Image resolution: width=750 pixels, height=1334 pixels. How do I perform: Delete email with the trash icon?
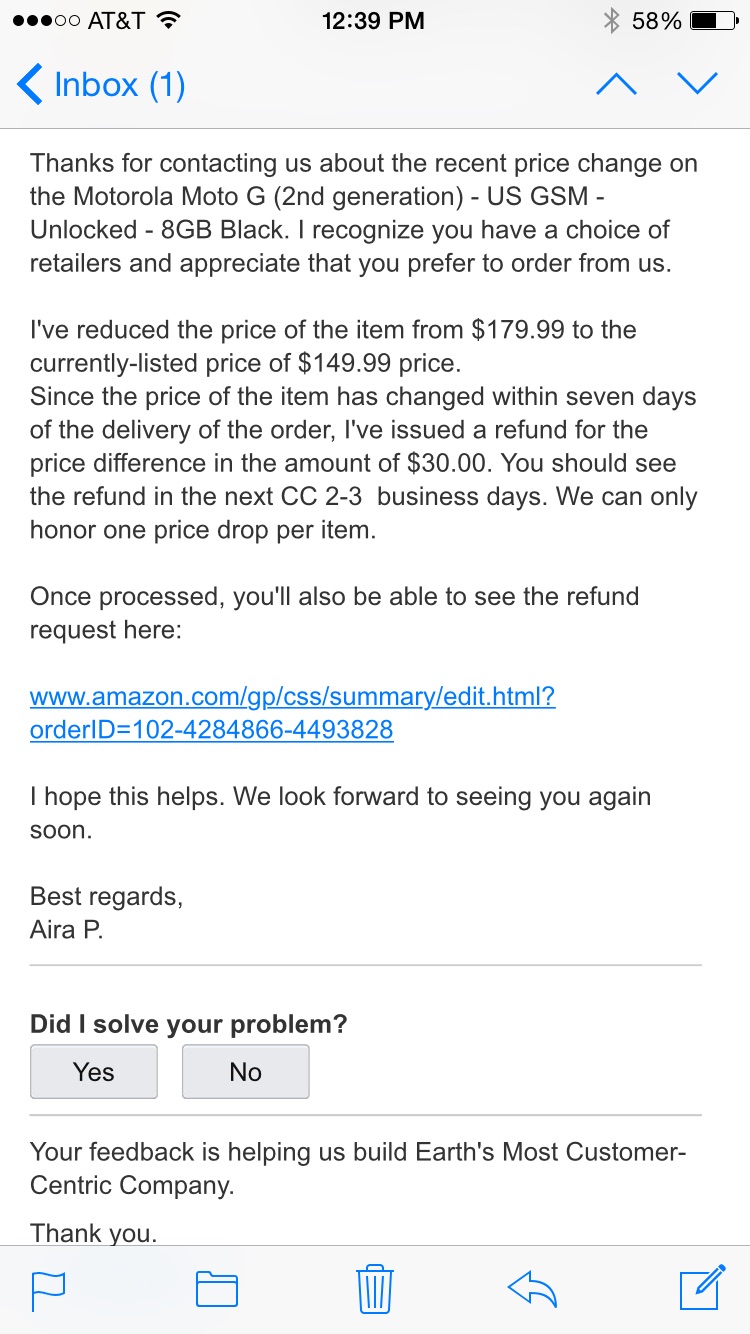point(375,1288)
